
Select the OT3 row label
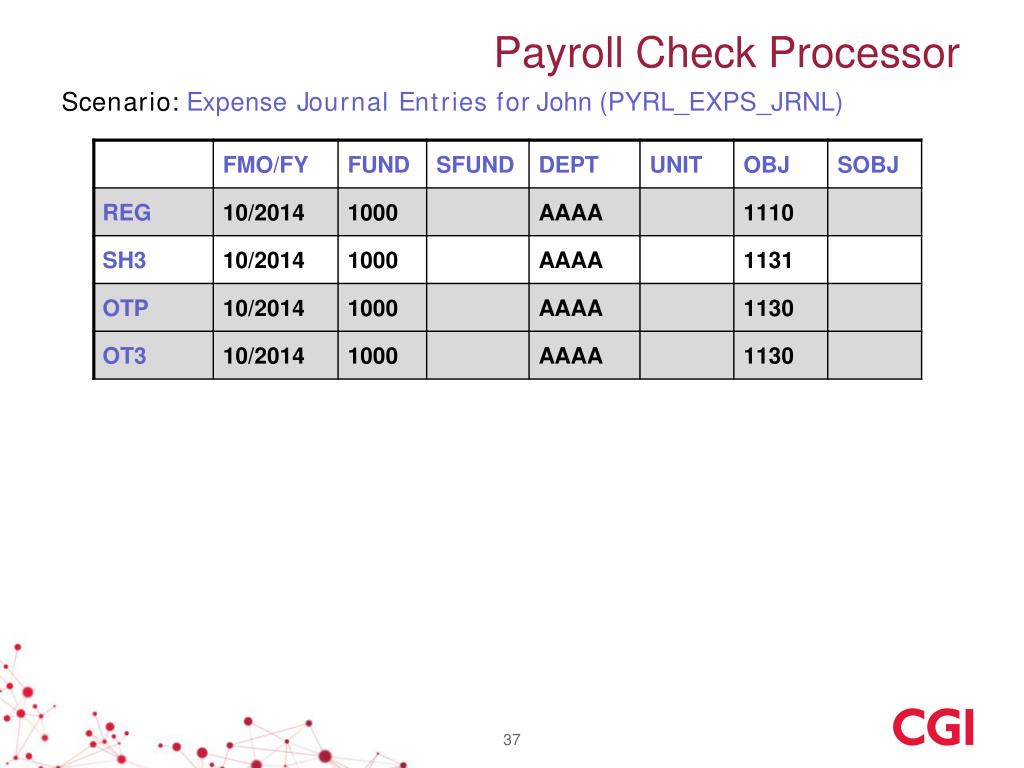124,355
